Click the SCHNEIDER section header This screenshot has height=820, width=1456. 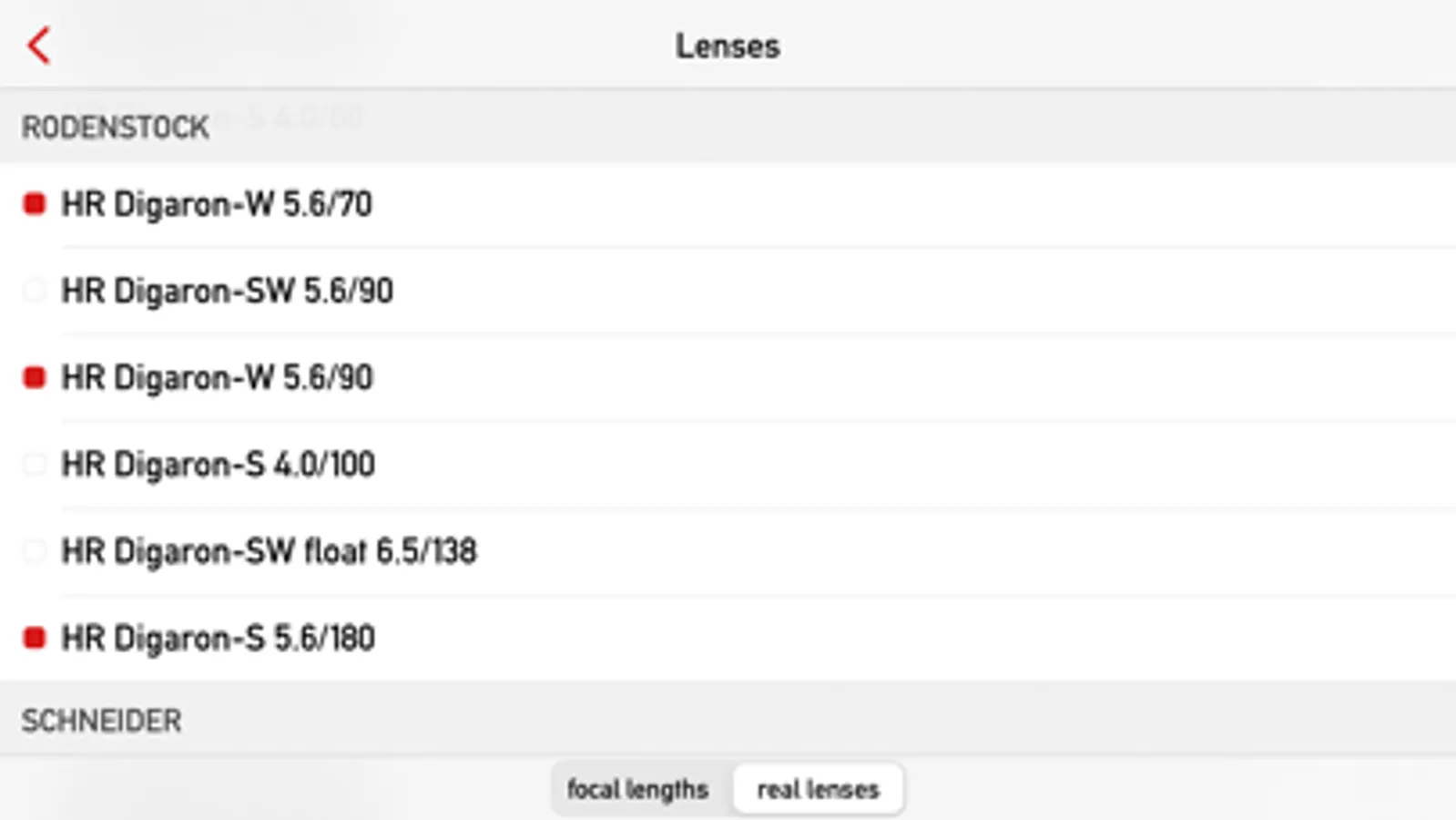coord(102,721)
